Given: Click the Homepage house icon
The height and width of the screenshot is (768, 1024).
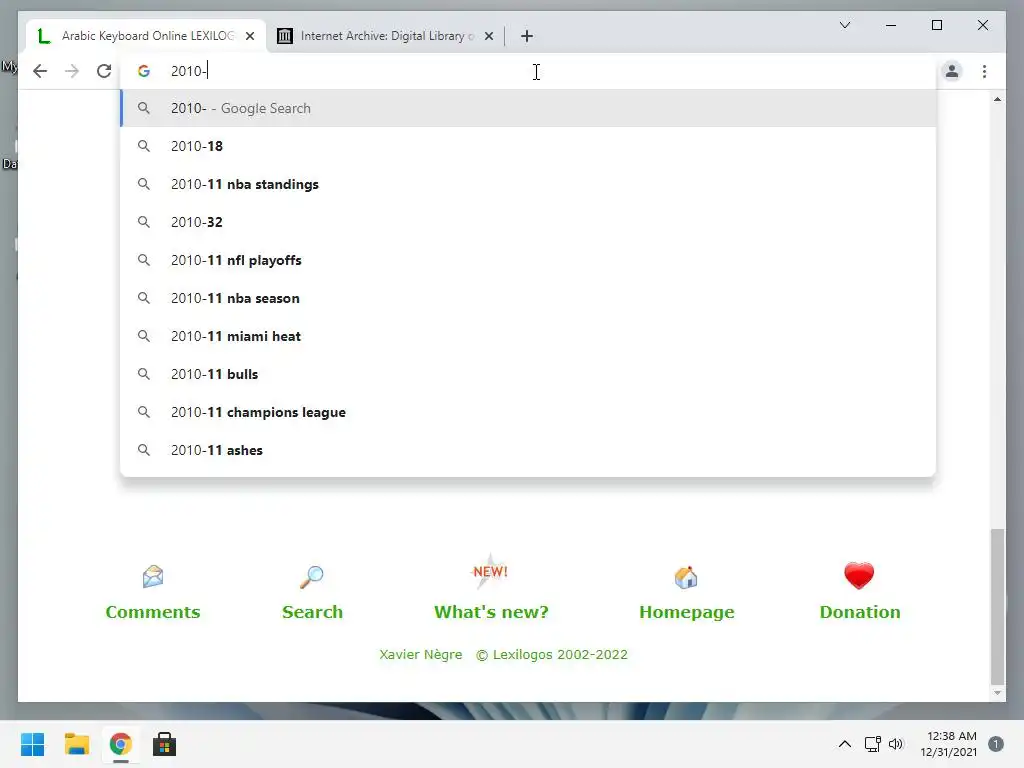Looking at the screenshot, I should point(686,577).
